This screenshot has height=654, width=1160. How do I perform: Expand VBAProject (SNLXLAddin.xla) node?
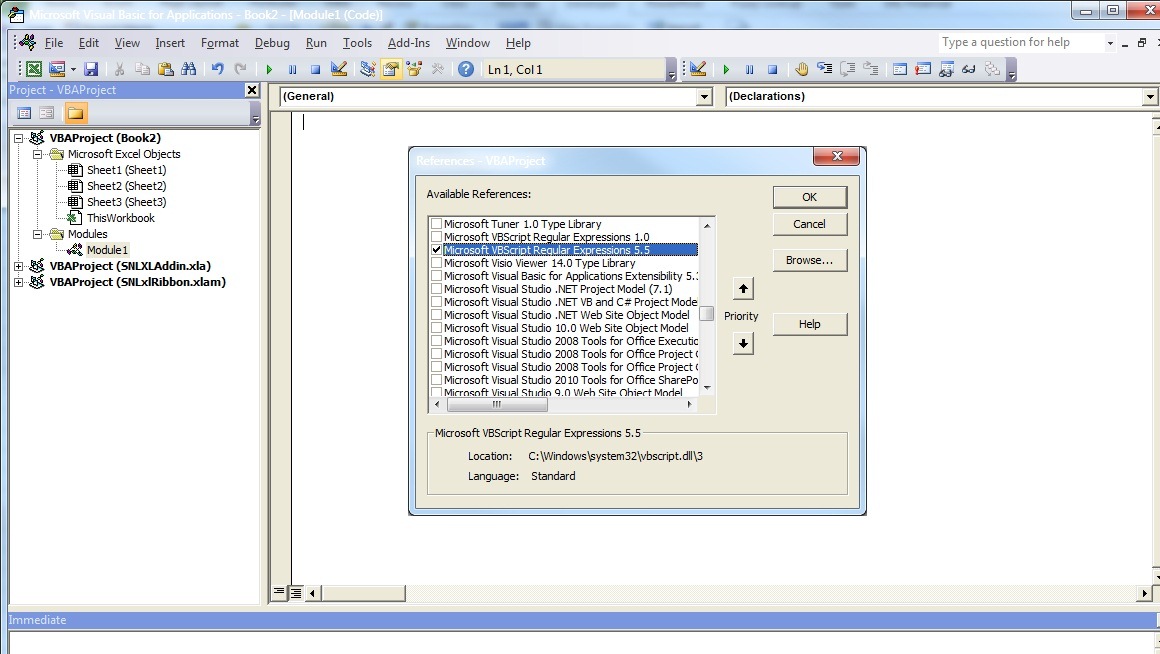(x=18, y=266)
